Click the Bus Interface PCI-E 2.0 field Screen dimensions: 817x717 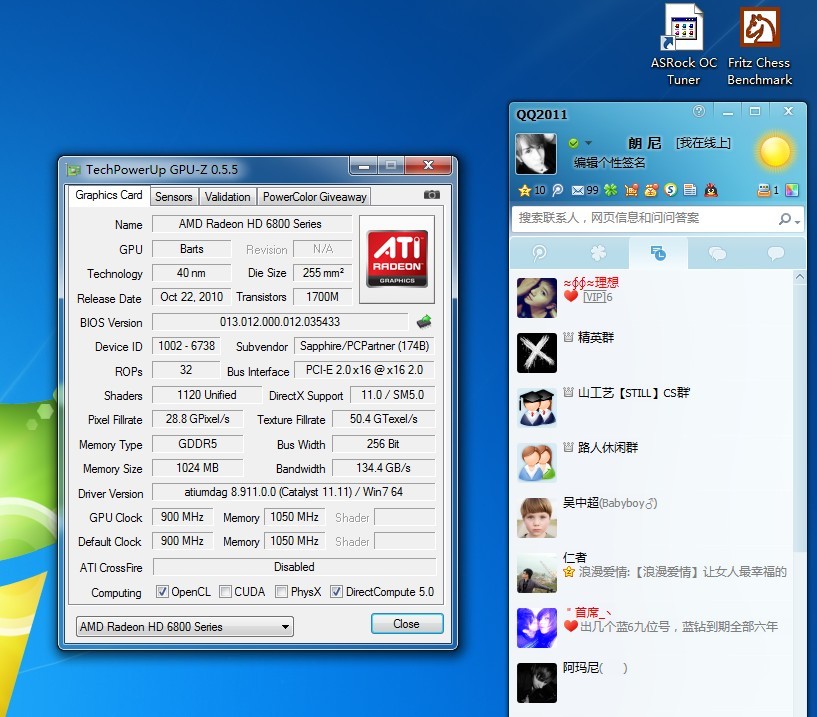point(364,370)
